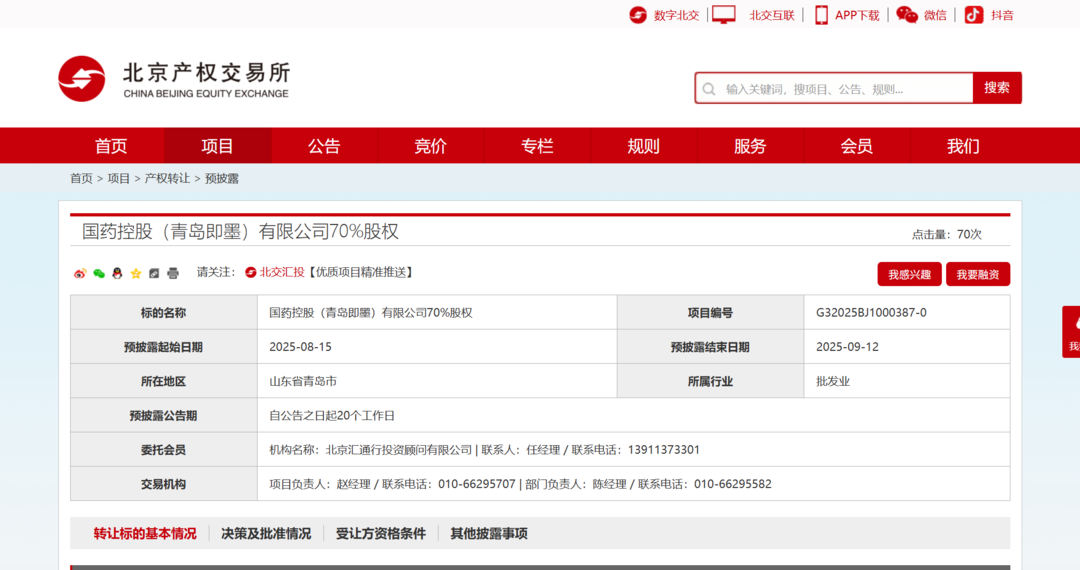1080x570 pixels.
Task: Open 数字北交 link in top bar
Action: coord(676,15)
